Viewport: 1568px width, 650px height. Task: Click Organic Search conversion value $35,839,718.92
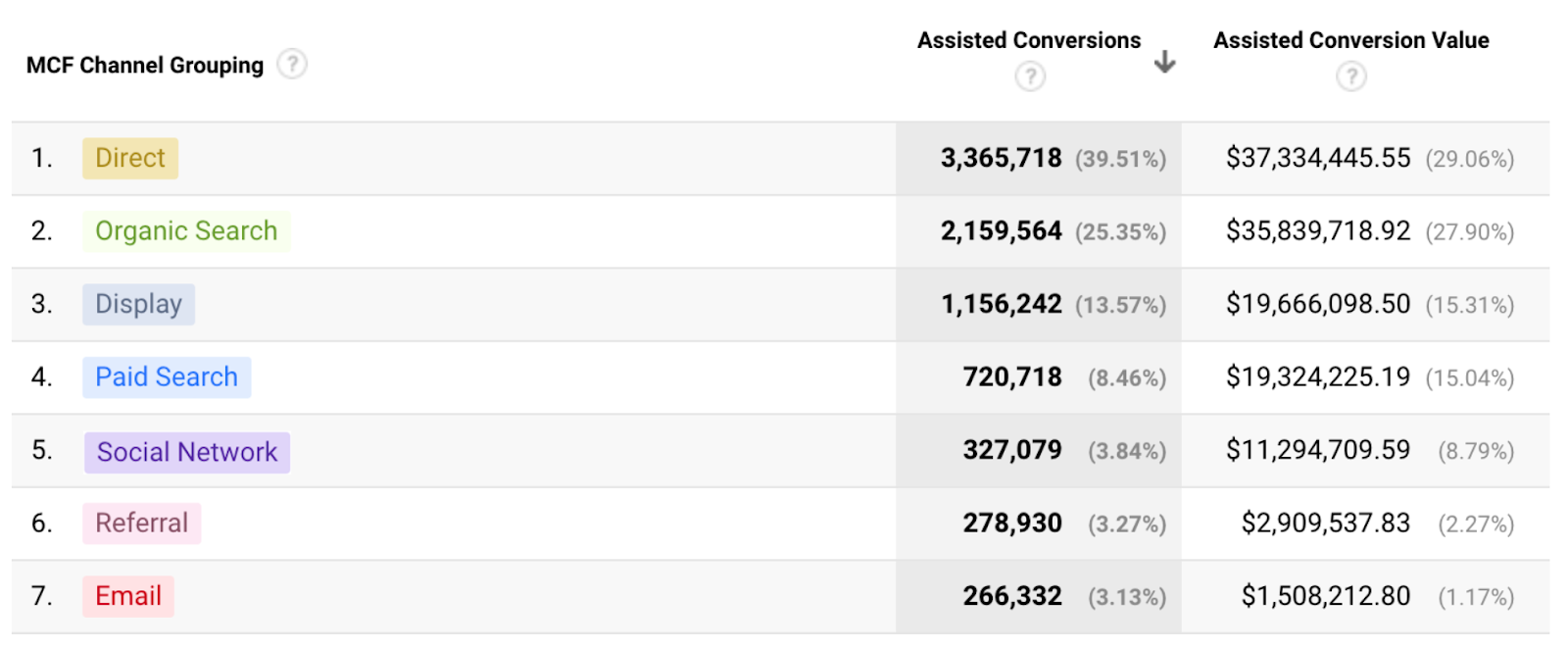(1317, 231)
